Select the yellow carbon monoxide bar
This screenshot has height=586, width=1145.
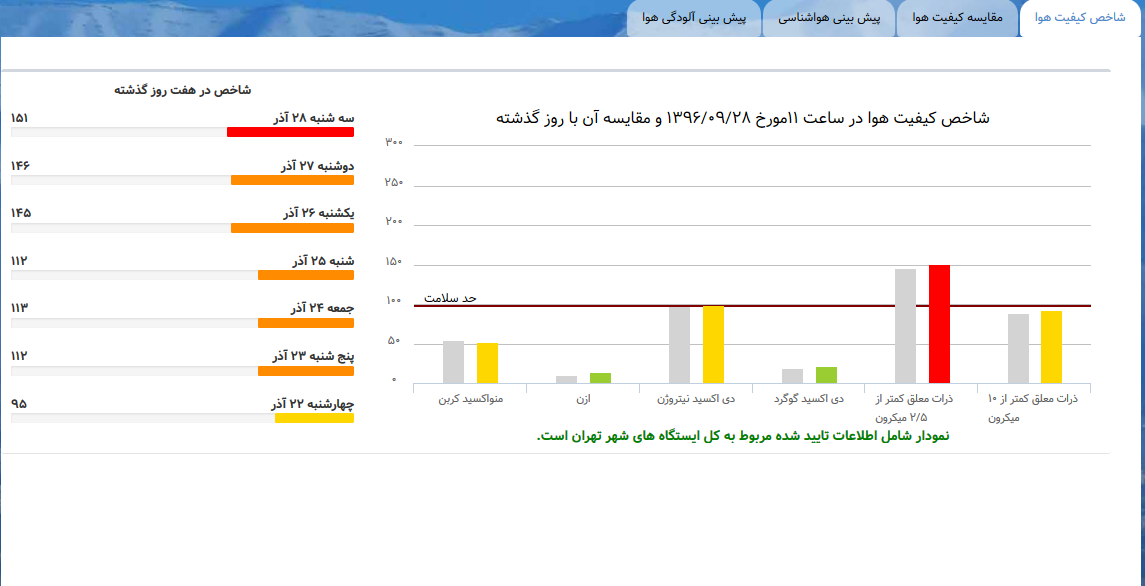[487, 363]
